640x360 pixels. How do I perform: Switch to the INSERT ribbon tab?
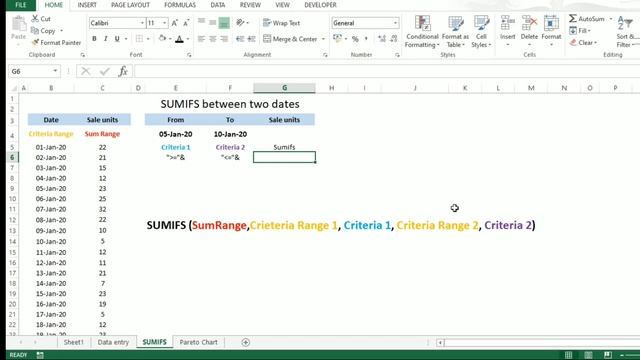pos(87,5)
